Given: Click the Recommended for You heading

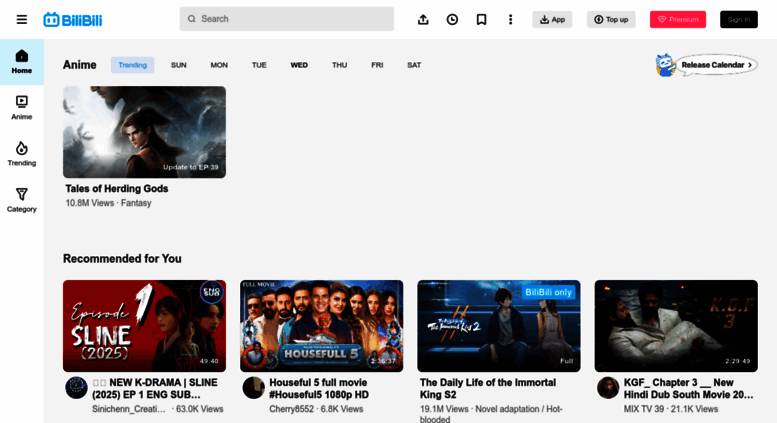Looking at the screenshot, I should [122, 259].
